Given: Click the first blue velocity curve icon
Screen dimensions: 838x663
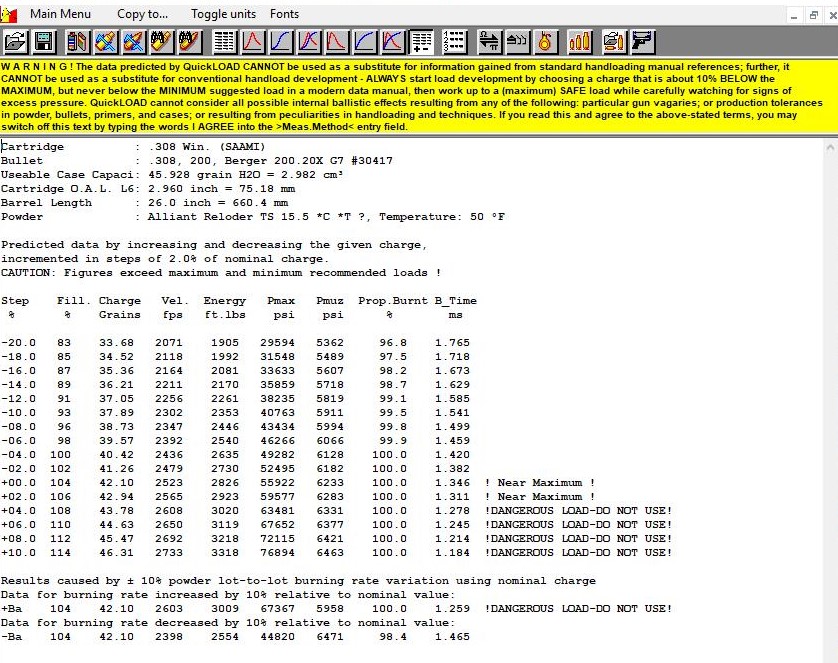Looking at the screenshot, I should 281,42.
